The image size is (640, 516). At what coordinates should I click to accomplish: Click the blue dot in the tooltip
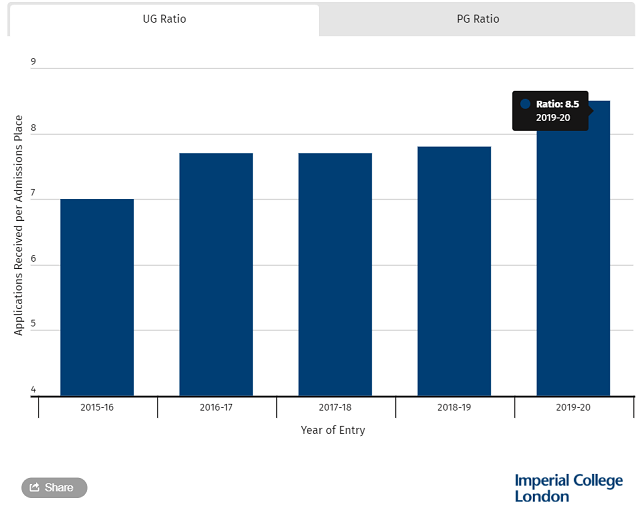tap(525, 104)
